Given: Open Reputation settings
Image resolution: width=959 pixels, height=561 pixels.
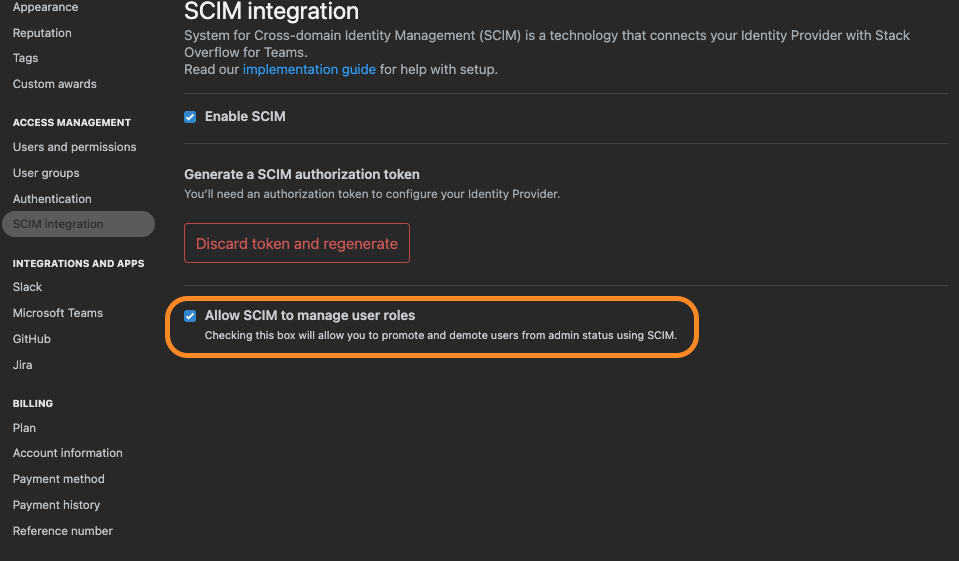Looking at the screenshot, I should (x=42, y=33).
